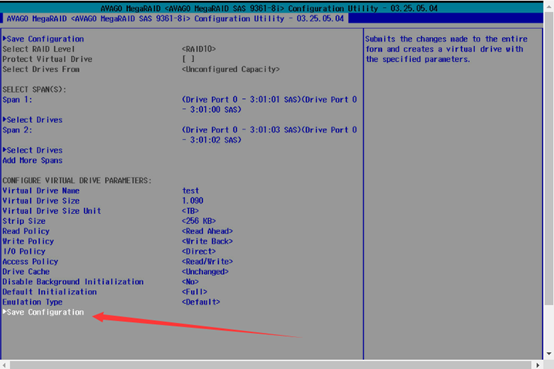Image resolution: width=554 pixels, height=369 pixels.
Task: Click the Drive Cache label
Action: tap(26, 272)
